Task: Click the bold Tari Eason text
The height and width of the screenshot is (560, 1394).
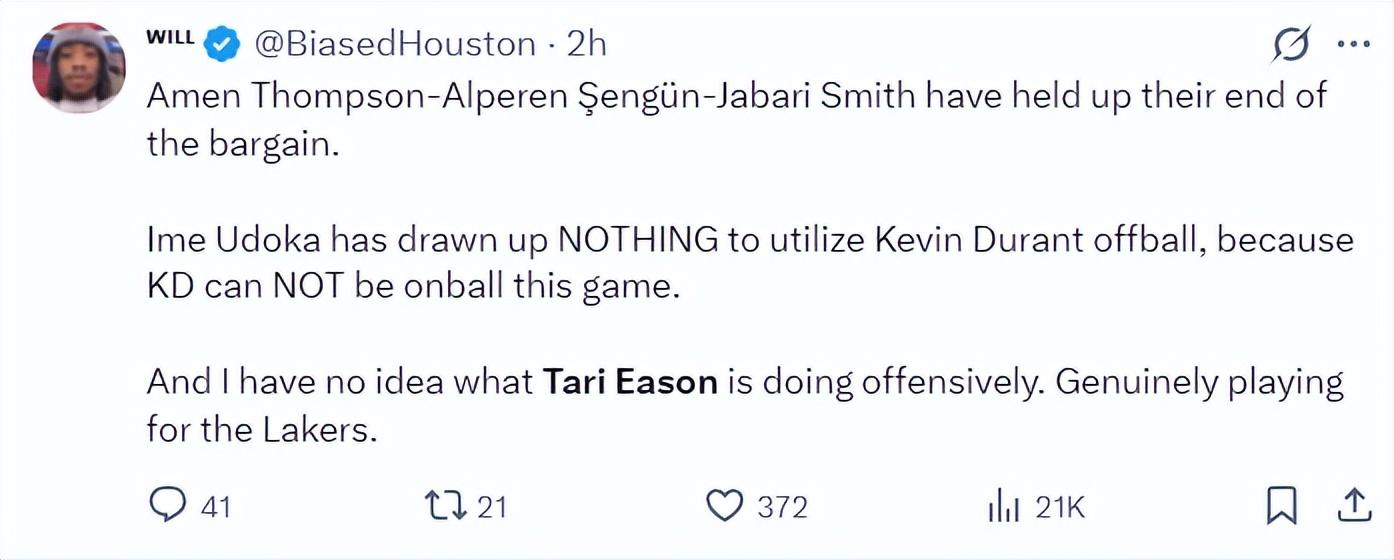Action: pyautogui.click(x=630, y=382)
